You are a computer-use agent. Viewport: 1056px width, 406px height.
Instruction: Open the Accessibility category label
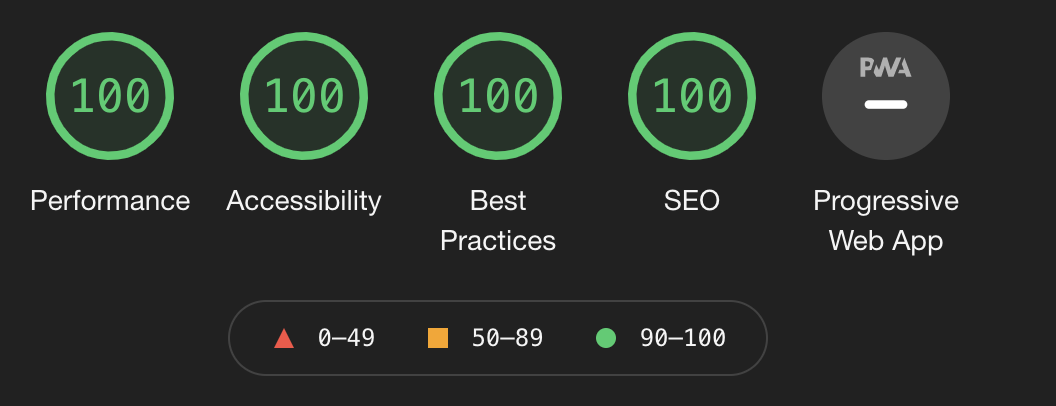point(304,201)
